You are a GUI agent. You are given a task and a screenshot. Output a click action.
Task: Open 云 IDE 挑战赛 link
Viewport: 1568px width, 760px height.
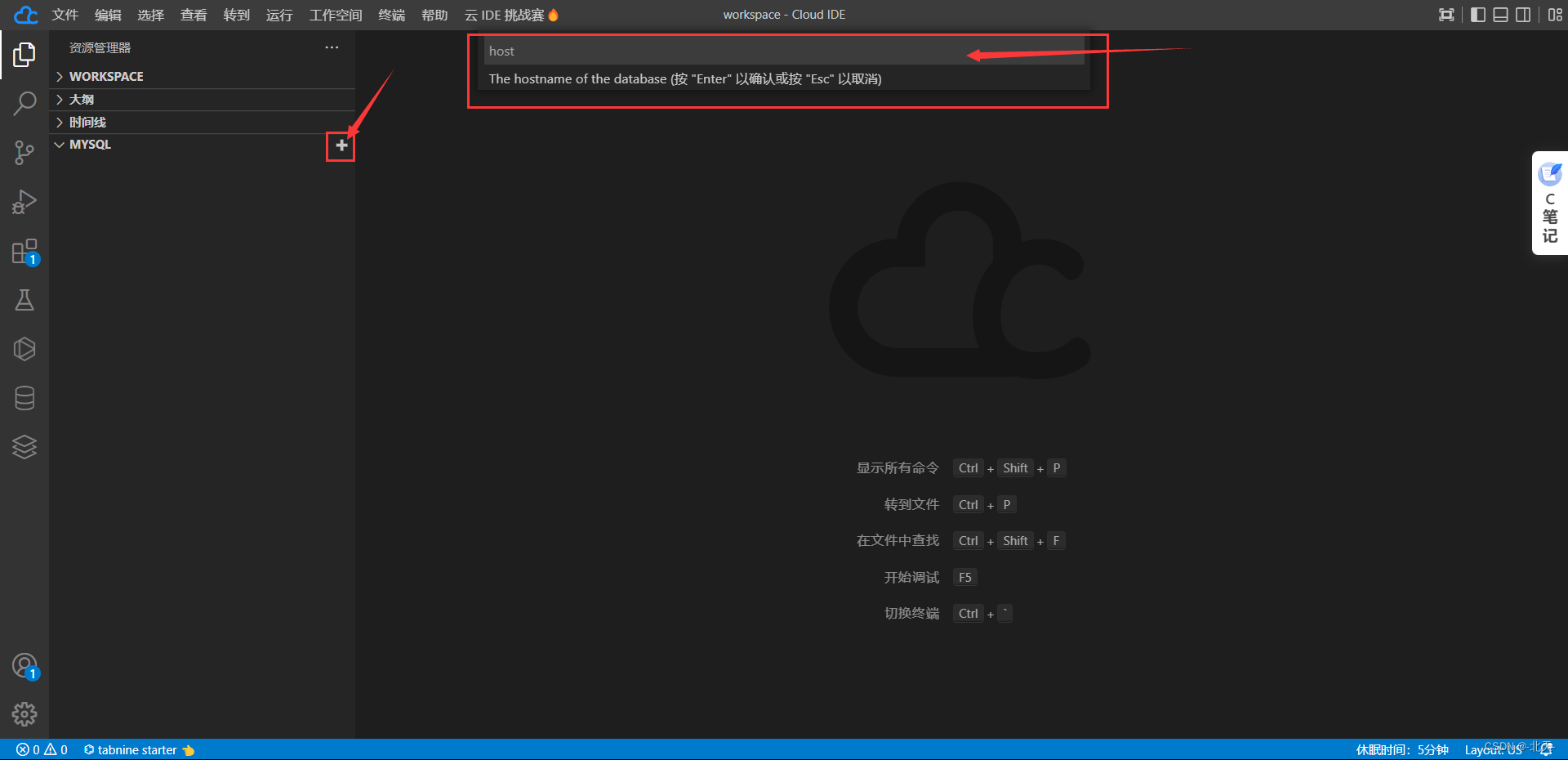[511, 15]
